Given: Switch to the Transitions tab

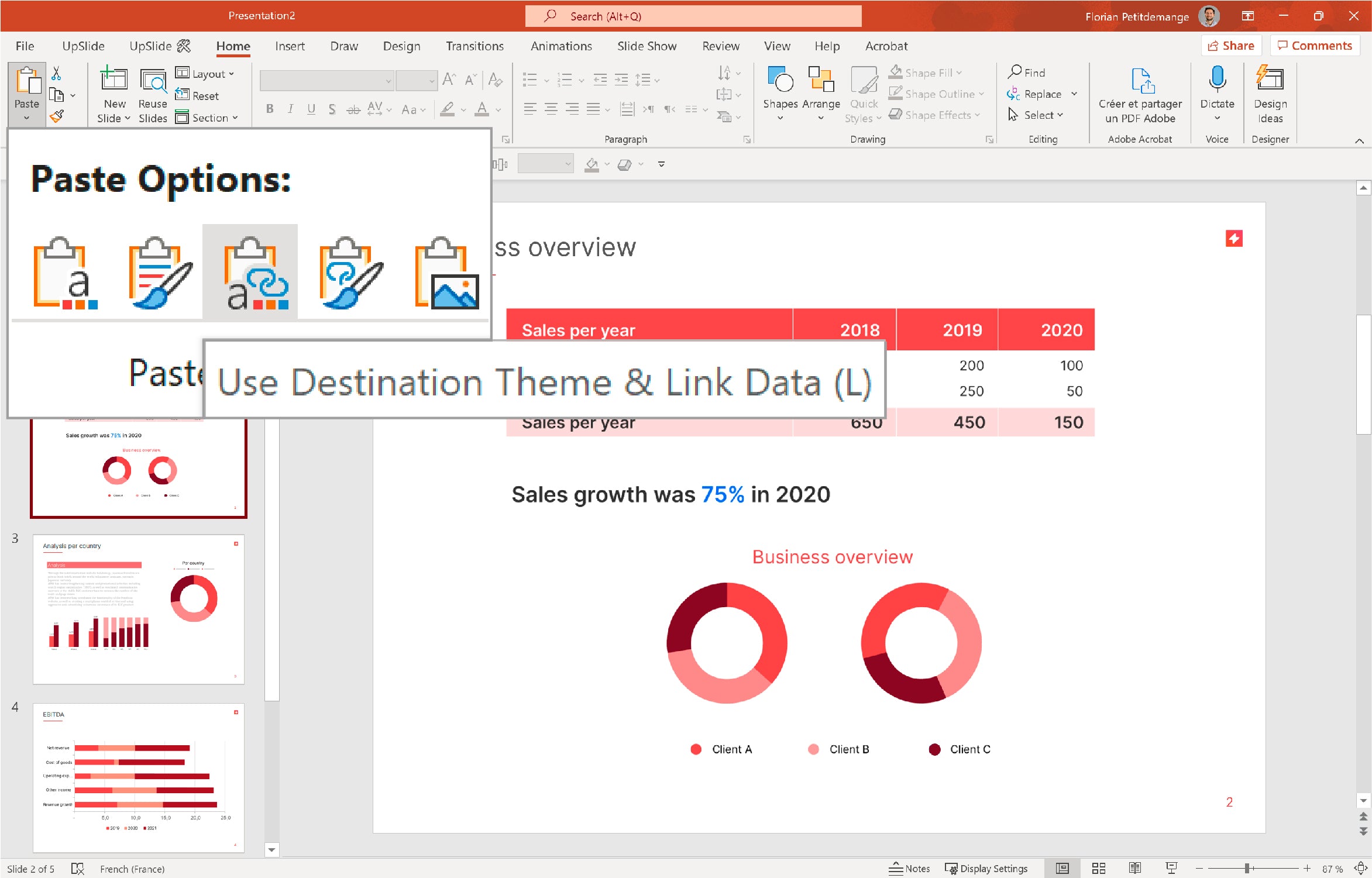Looking at the screenshot, I should [x=474, y=46].
